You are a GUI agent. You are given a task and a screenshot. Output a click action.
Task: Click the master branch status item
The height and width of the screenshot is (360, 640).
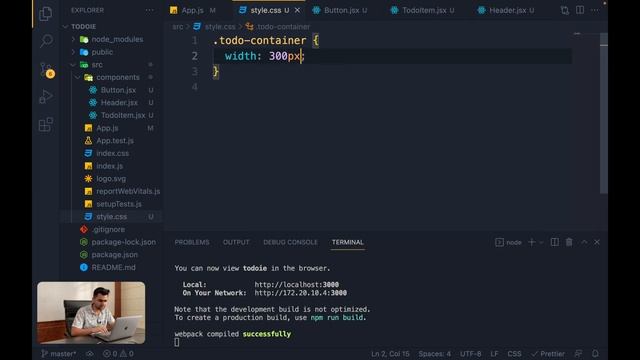(x=58, y=353)
